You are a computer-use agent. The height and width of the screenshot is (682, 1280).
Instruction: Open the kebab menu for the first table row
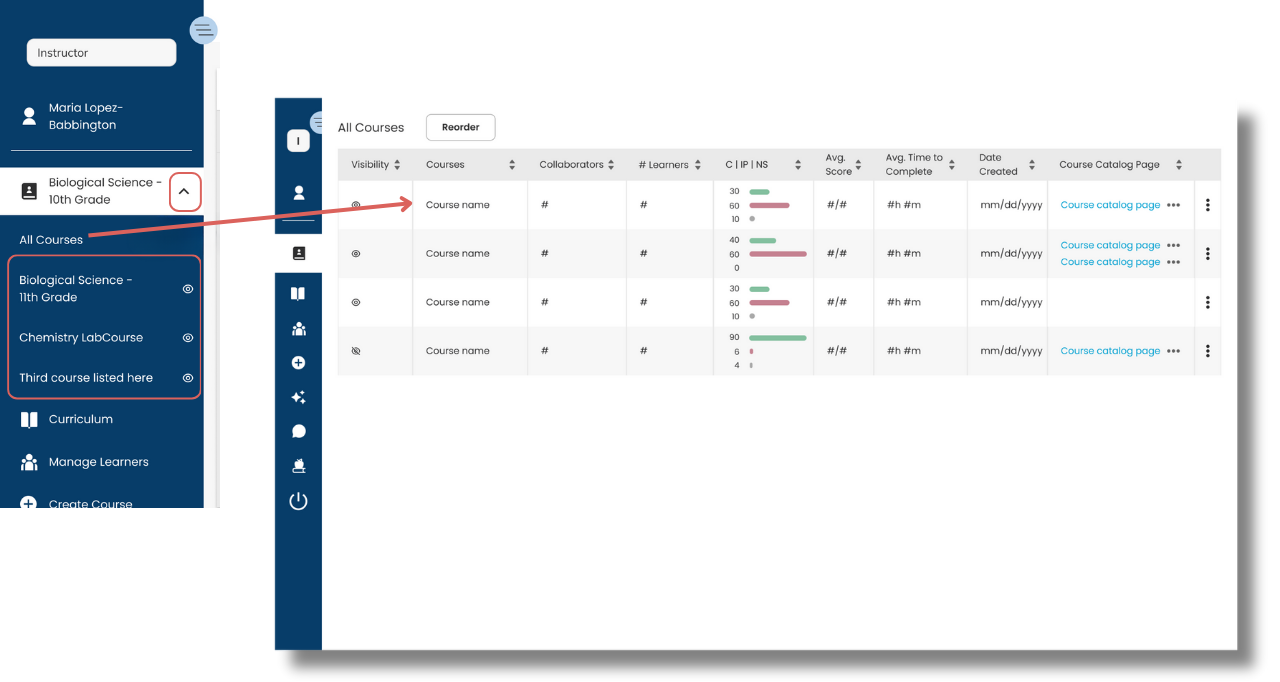(1208, 205)
